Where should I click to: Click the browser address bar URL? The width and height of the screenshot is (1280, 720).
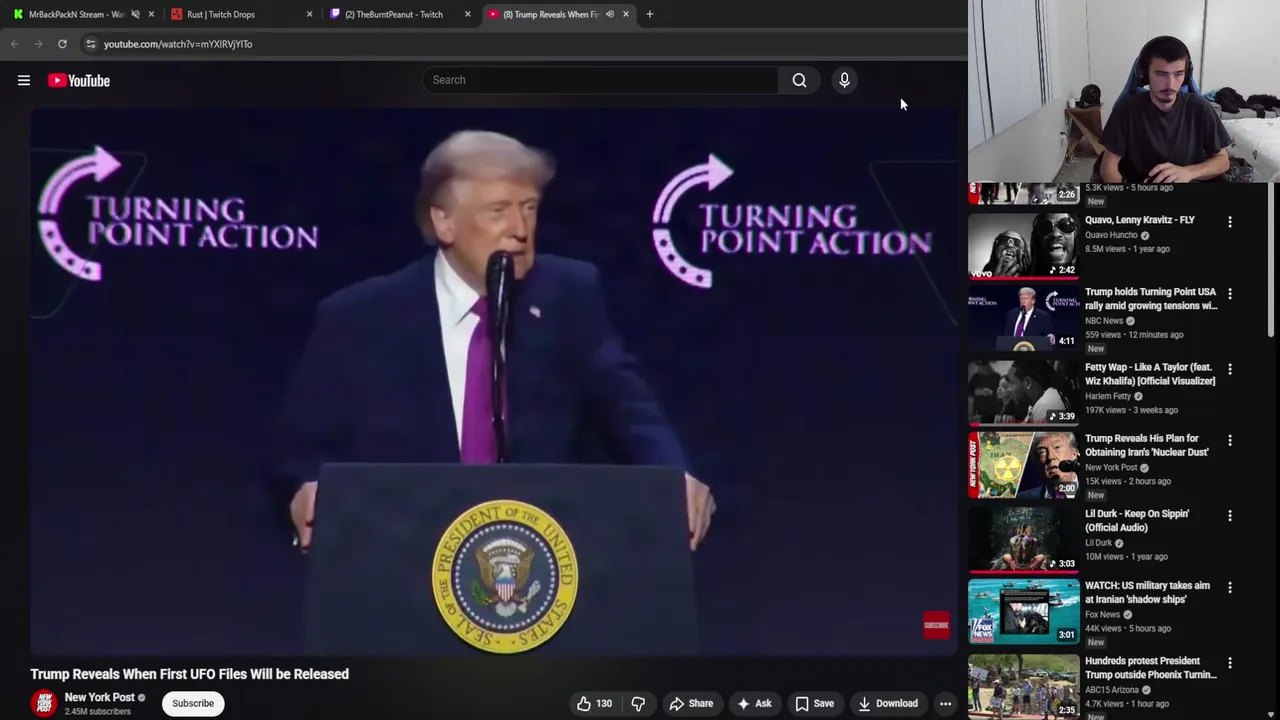pyautogui.click(x=178, y=44)
